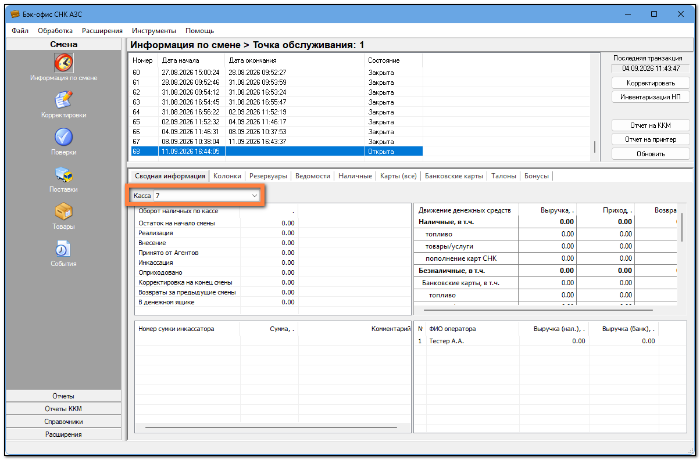Switch to the Бонусы tab

pyautogui.click(x=536, y=176)
